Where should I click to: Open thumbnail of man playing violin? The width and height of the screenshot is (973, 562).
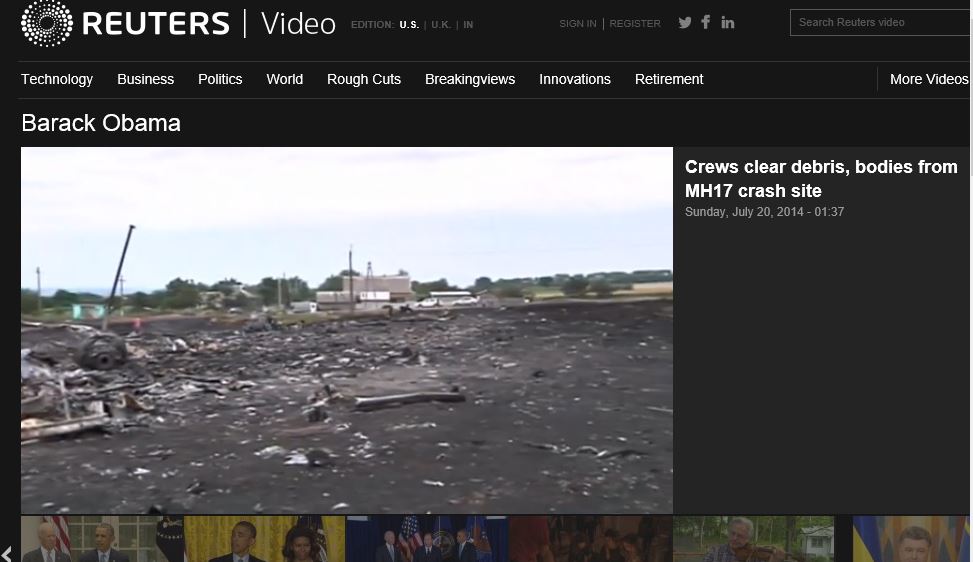tap(754, 539)
